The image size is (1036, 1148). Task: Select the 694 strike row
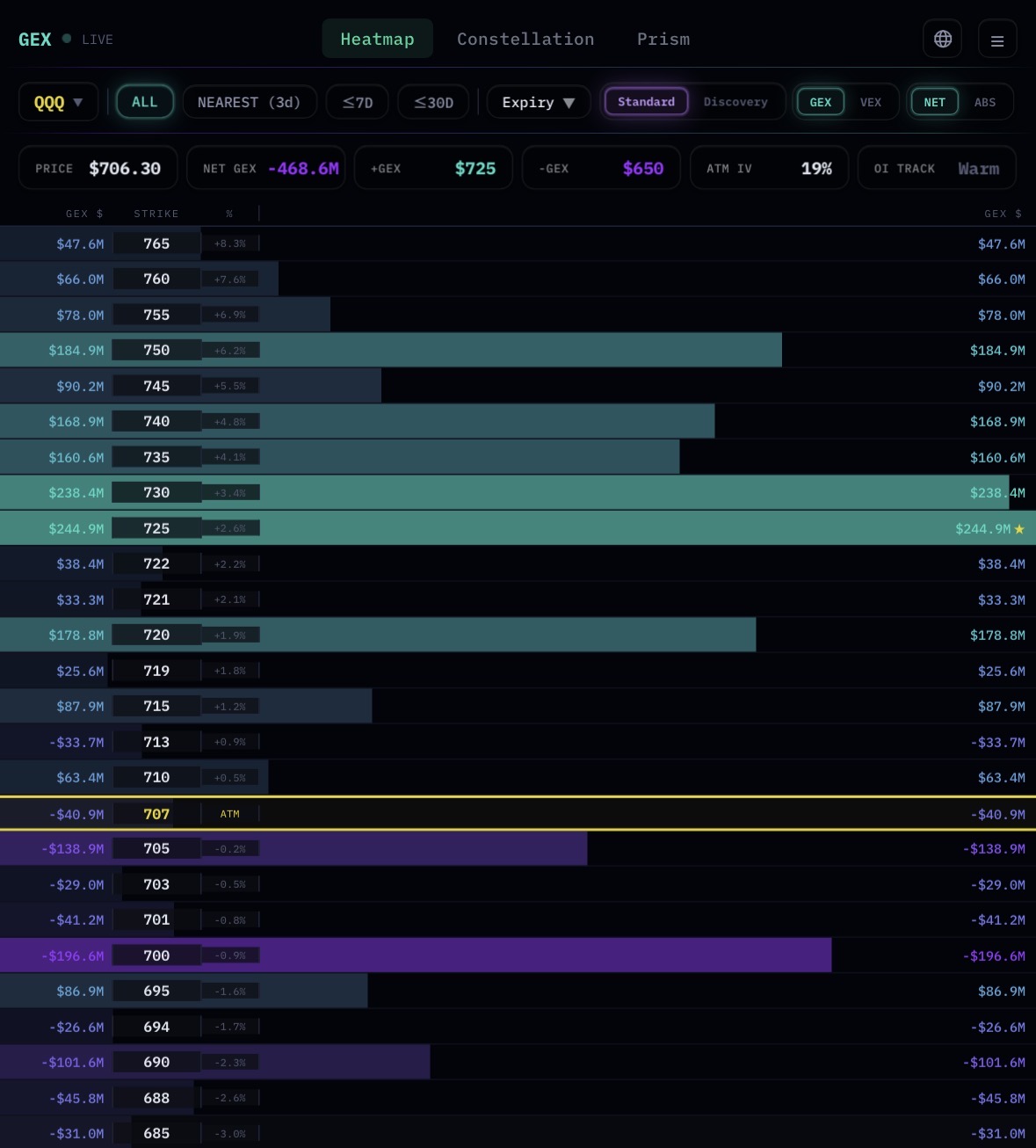[x=518, y=1027]
